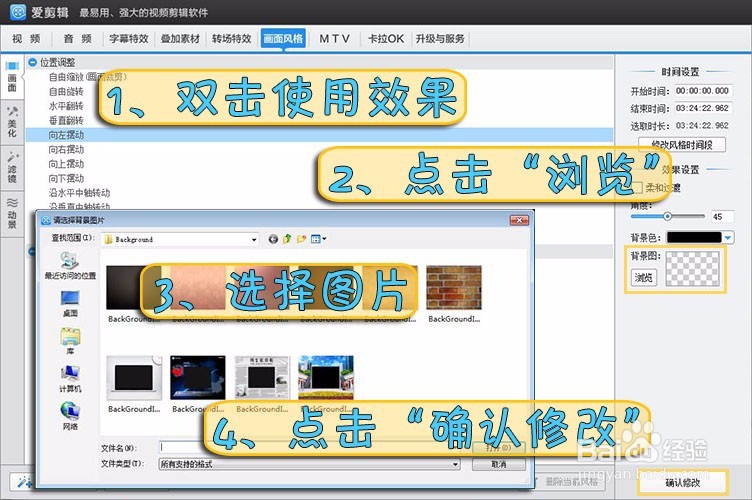Click the magic wand icon at bottom left

tap(23, 481)
